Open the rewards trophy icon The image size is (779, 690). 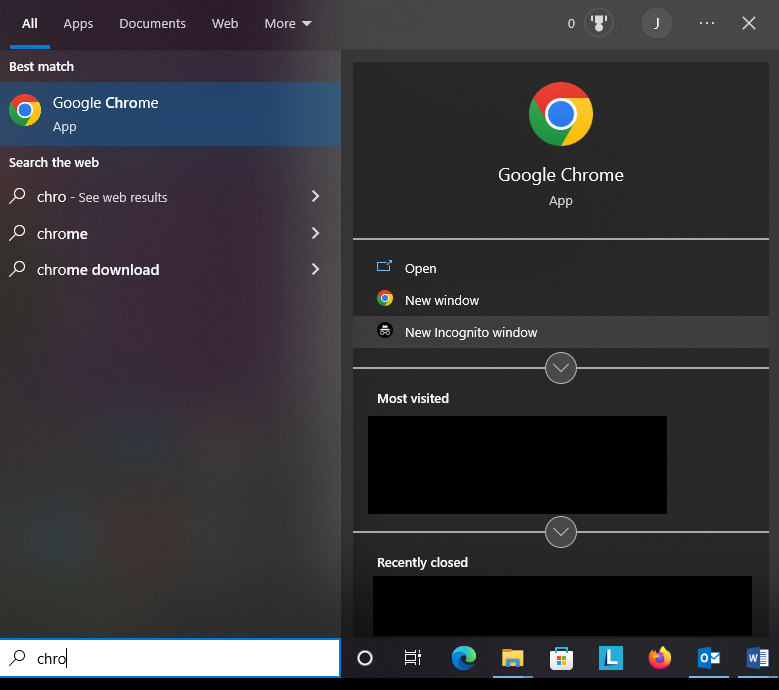pos(599,23)
